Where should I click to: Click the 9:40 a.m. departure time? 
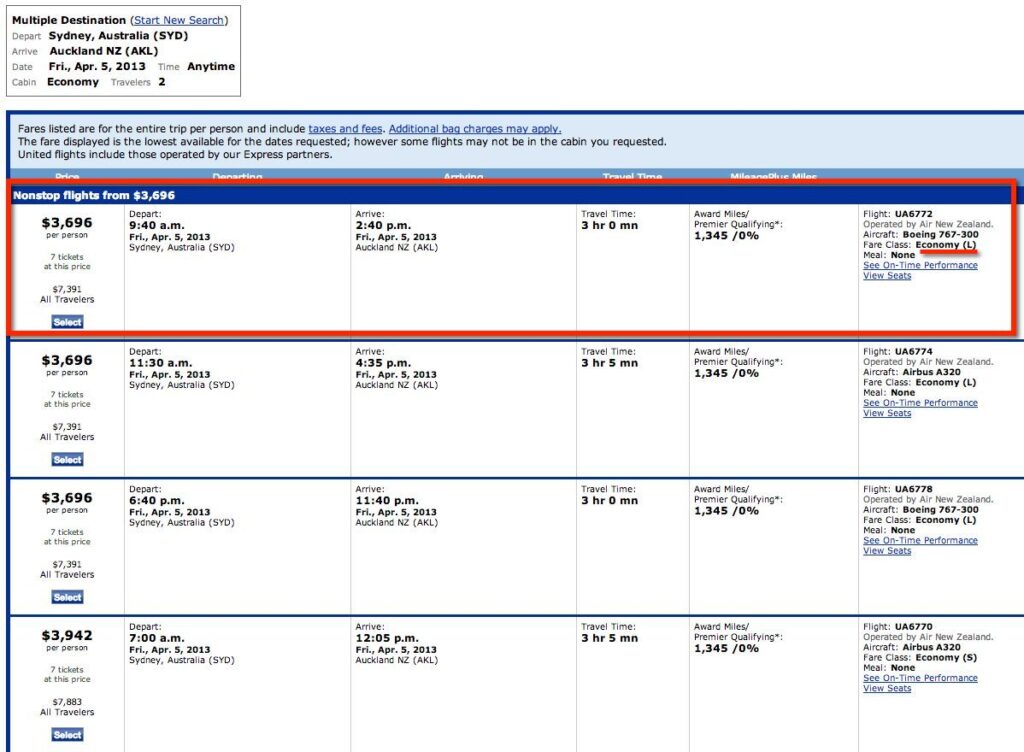(x=157, y=225)
